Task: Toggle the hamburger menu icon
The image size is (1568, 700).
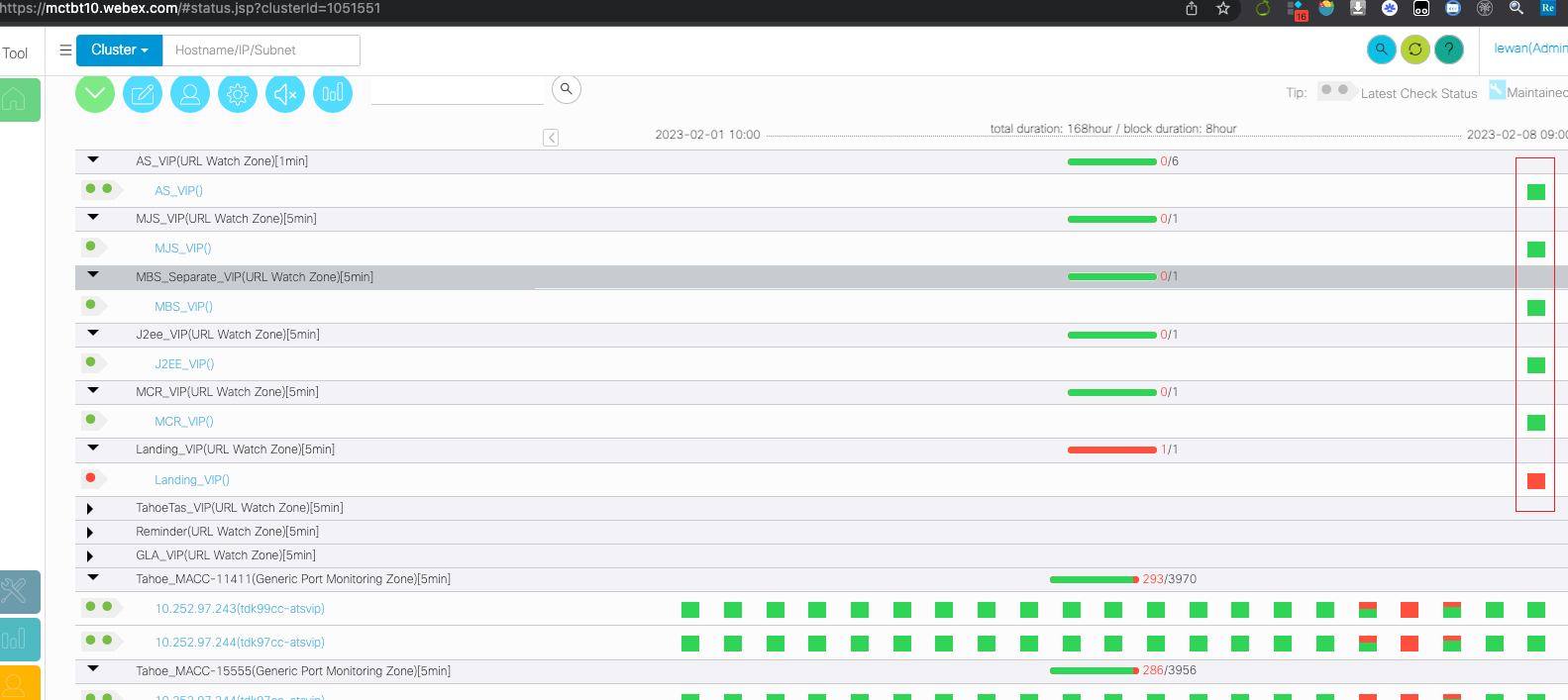Action: (65, 50)
